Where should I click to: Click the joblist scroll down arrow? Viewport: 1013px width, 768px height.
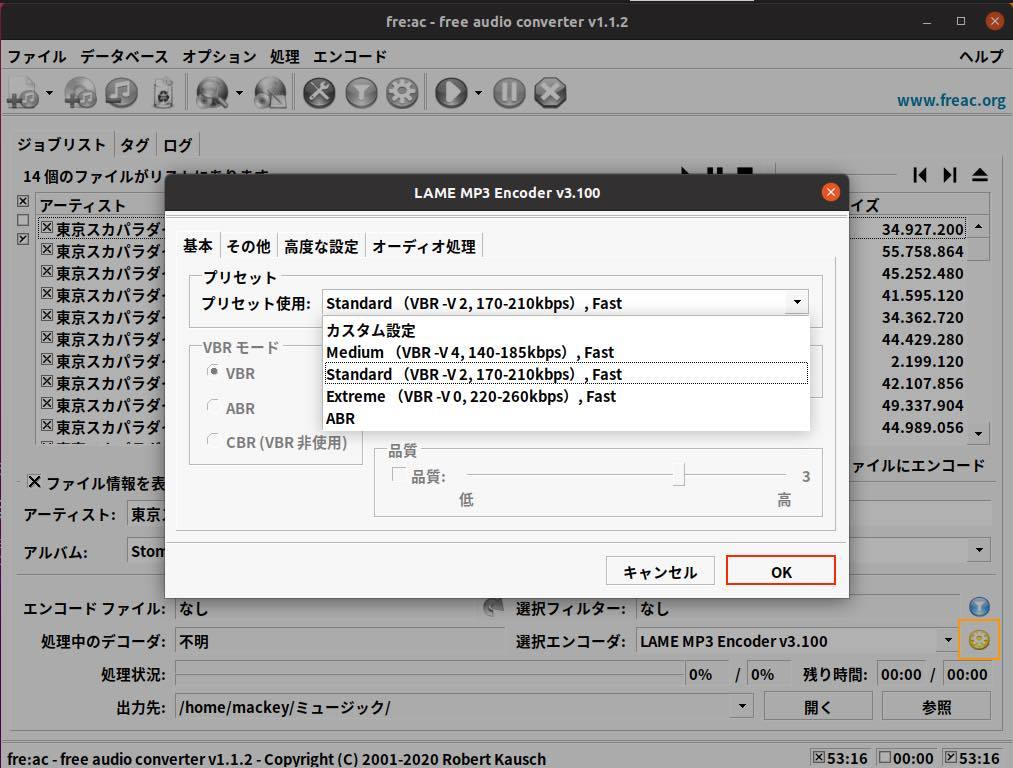tap(979, 433)
